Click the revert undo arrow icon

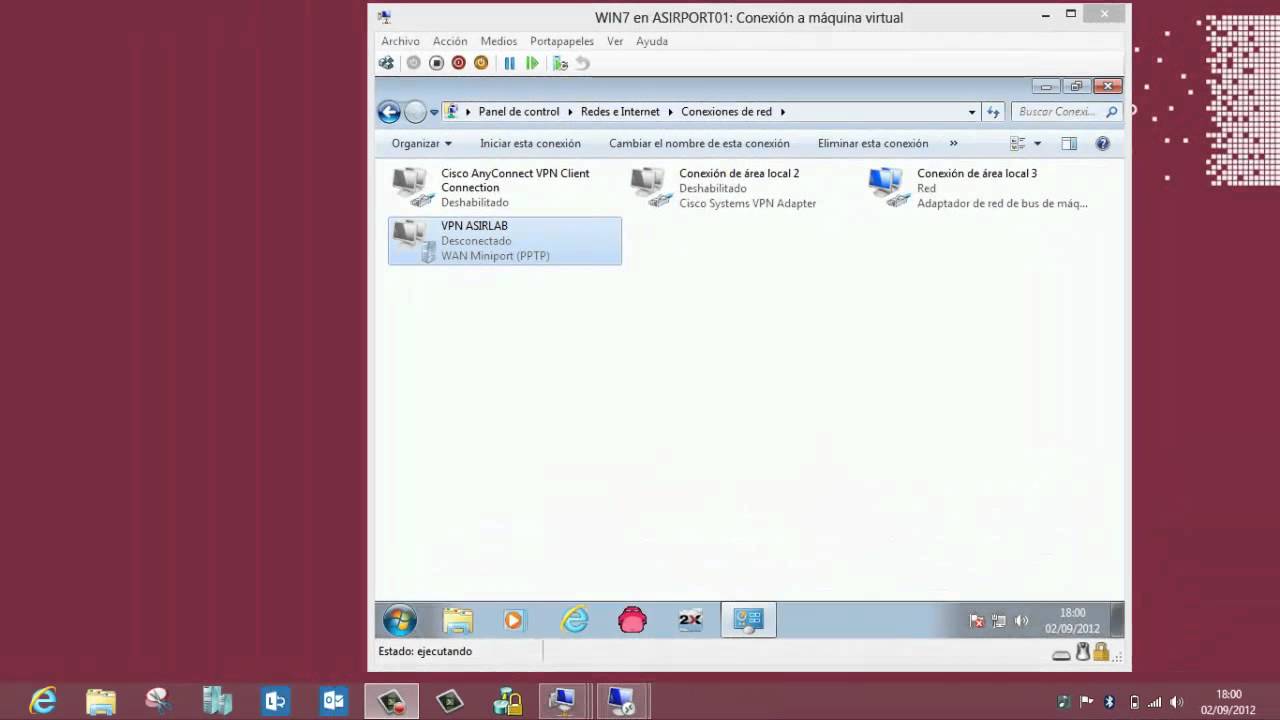pyautogui.click(x=583, y=63)
